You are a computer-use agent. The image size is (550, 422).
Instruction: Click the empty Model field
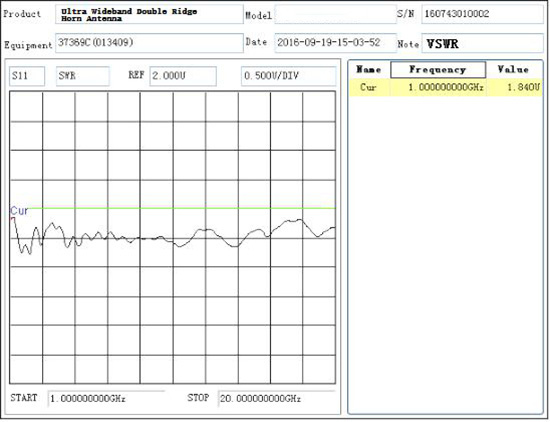(x=335, y=14)
